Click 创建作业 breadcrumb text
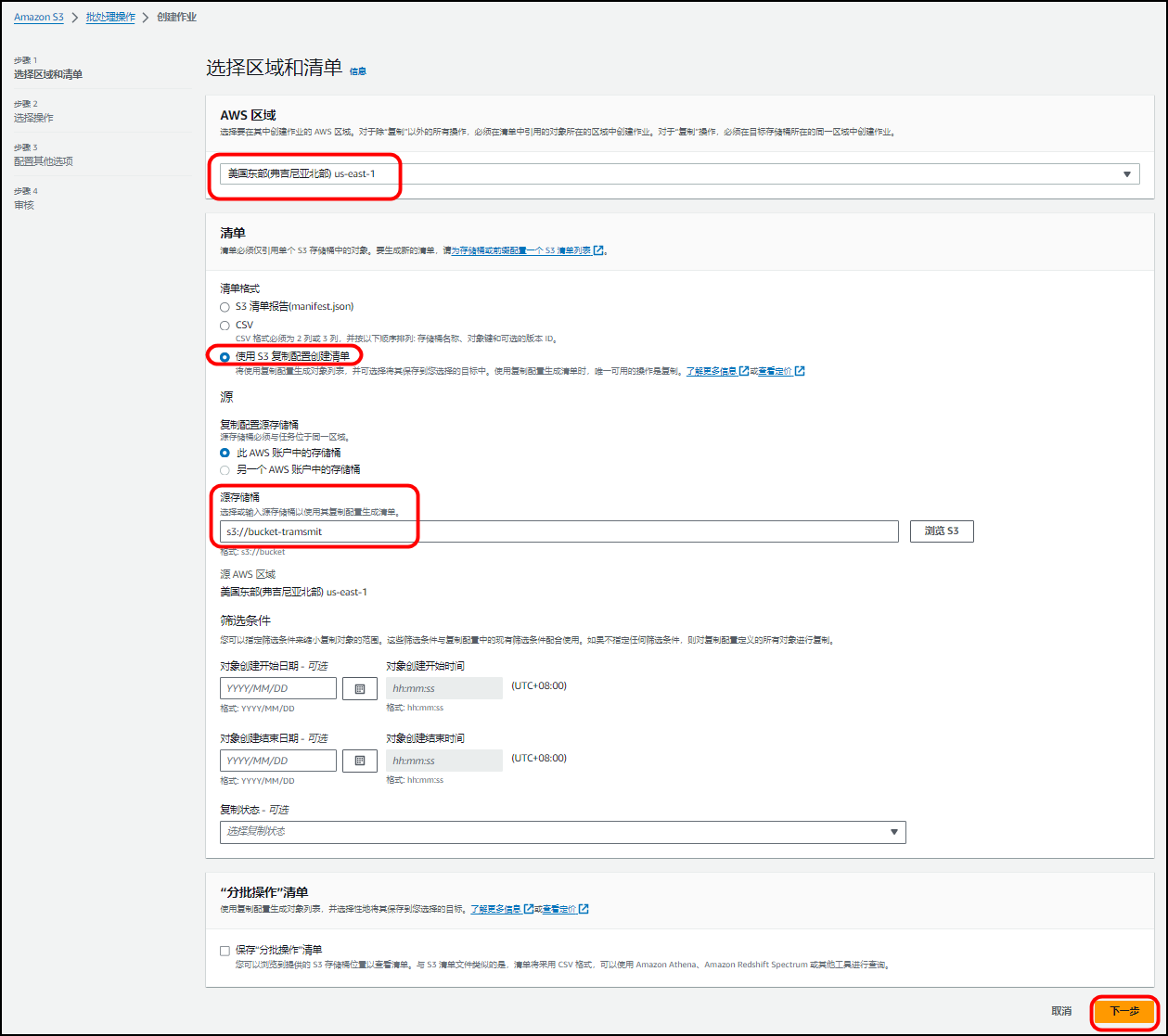This screenshot has width=1168, height=1036. (x=176, y=18)
